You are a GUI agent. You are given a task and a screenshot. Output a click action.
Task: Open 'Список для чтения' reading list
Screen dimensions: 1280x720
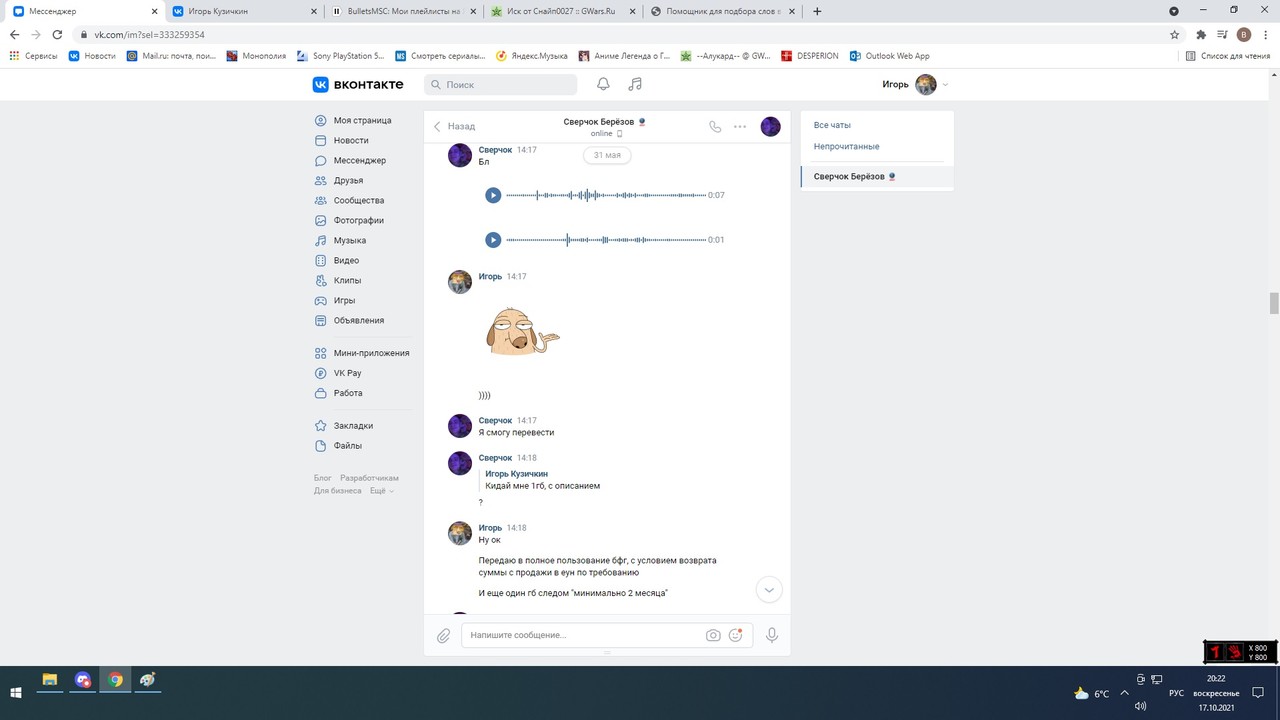point(1227,56)
